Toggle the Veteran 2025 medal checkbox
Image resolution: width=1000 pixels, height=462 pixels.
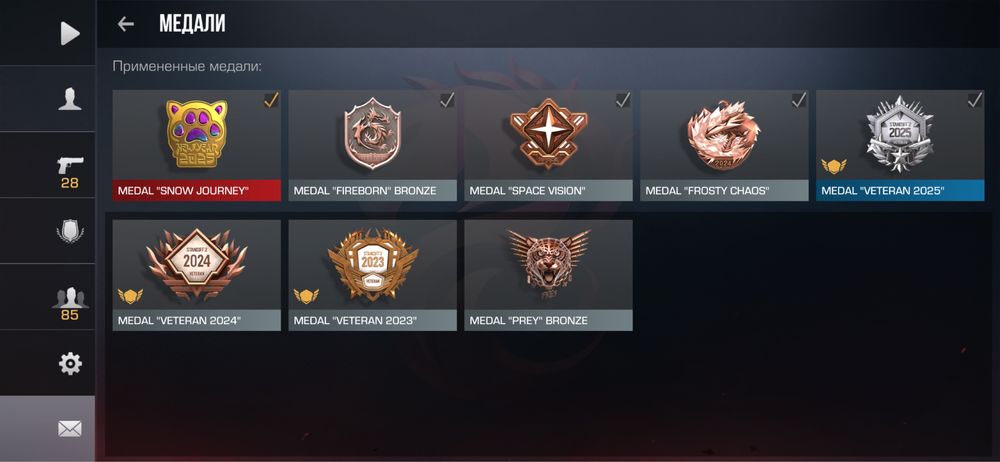click(x=974, y=100)
